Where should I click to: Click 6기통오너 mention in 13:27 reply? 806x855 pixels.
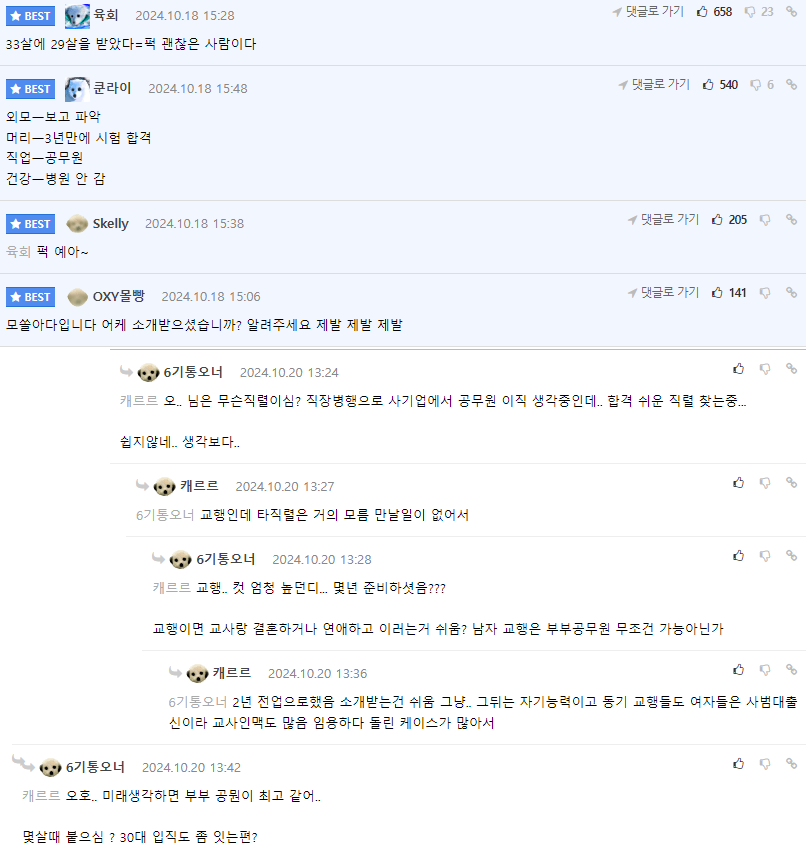coord(164,515)
